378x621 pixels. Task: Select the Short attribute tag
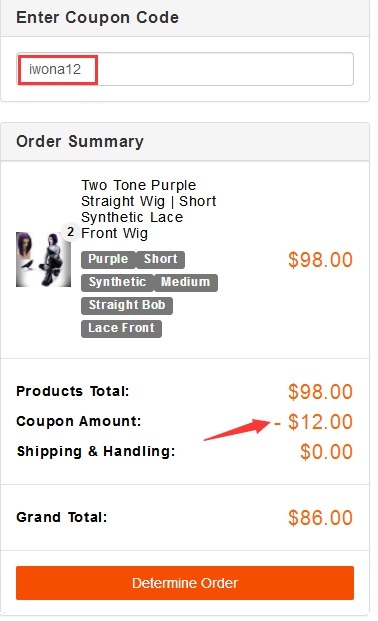(x=160, y=259)
